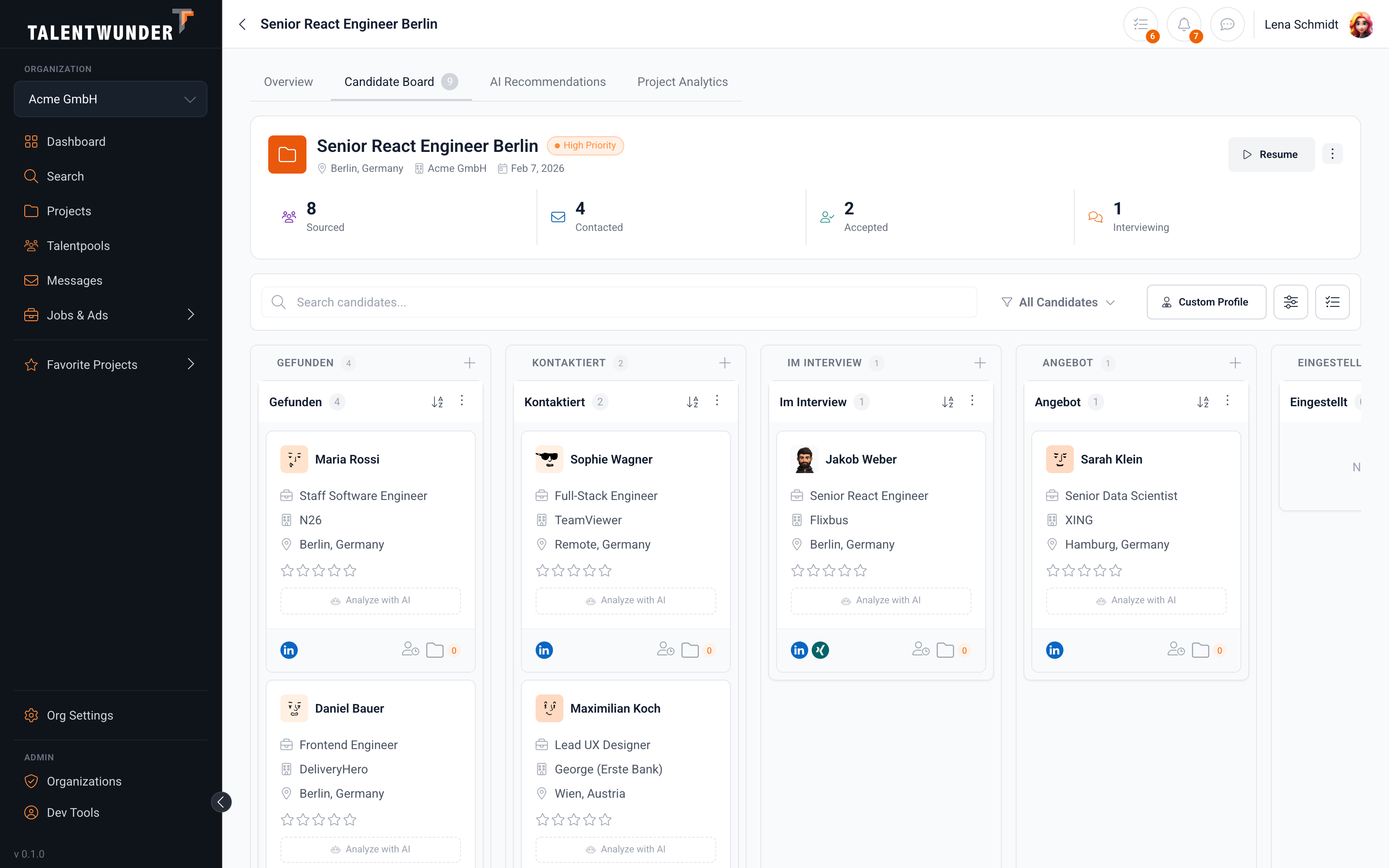Click Lena Schmidt's profile avatar

pos(1361,24)
